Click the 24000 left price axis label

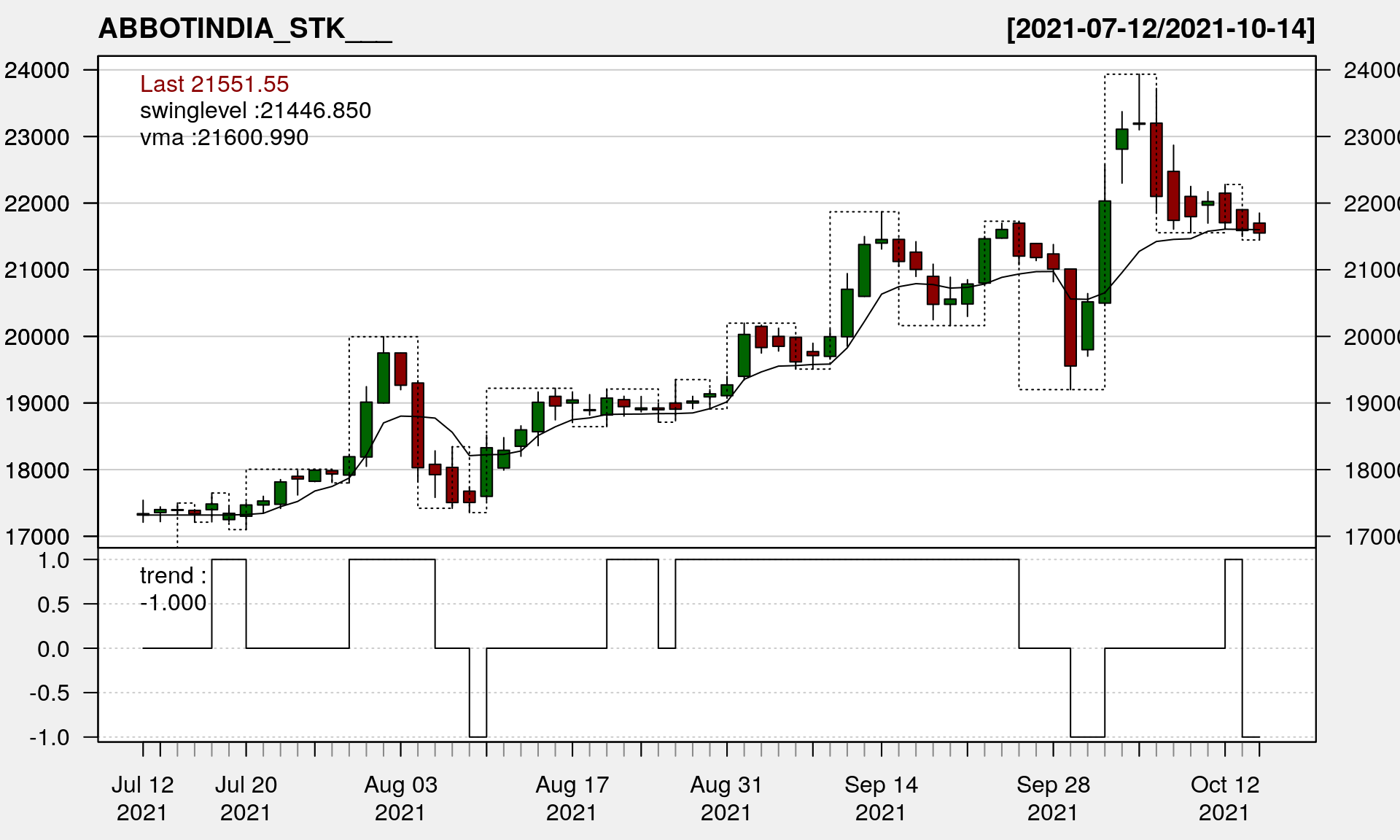click(x=37, y=70)
